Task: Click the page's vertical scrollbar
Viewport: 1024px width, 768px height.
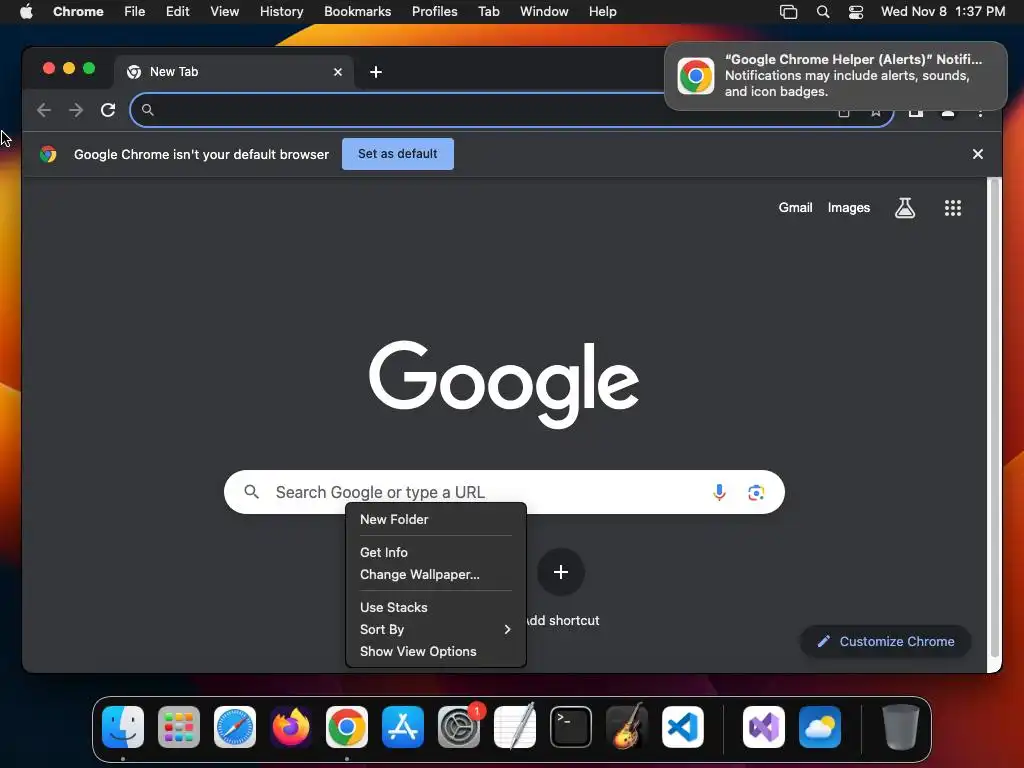Action: click(x=995, y=418)
